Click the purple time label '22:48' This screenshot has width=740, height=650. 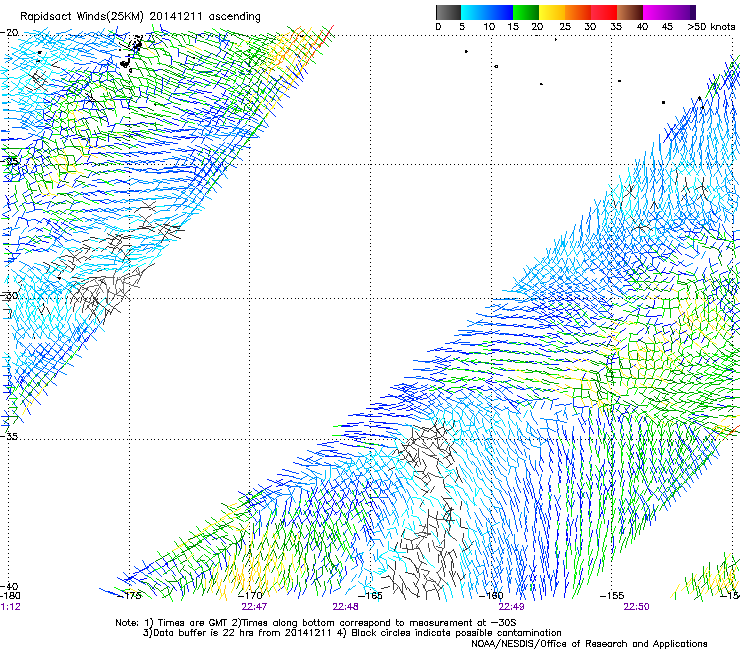(x=345, y=607)
